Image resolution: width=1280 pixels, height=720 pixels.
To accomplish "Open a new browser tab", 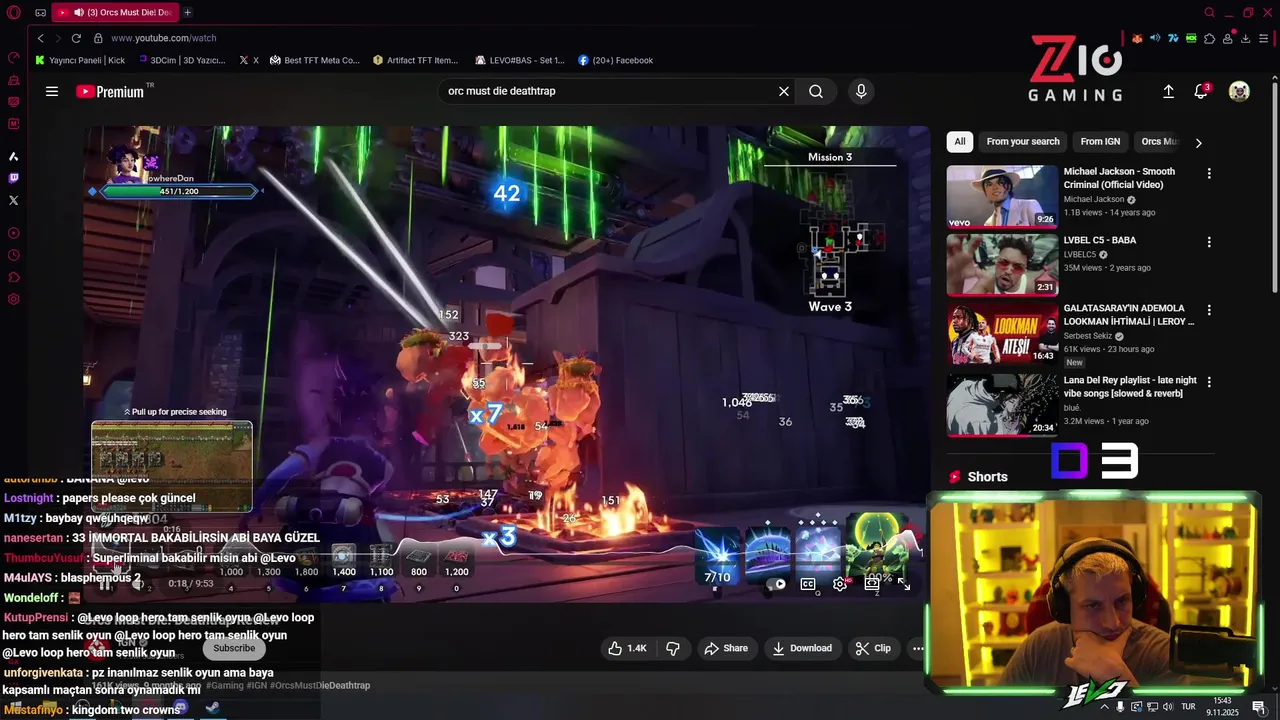I will click(x=187, y=13).
